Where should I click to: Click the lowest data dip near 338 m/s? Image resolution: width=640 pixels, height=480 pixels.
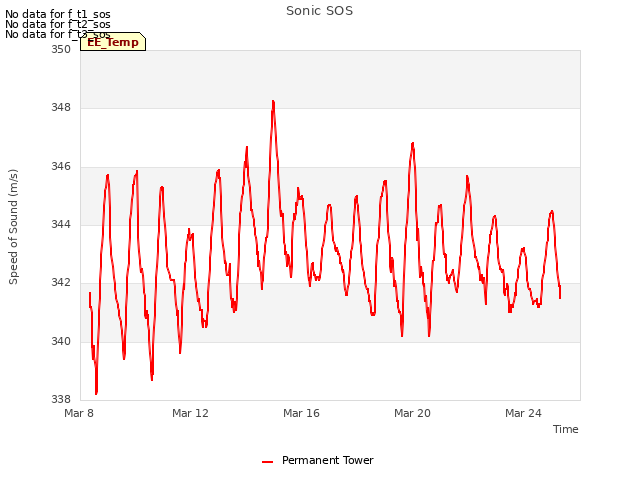[x=96, y=393]
